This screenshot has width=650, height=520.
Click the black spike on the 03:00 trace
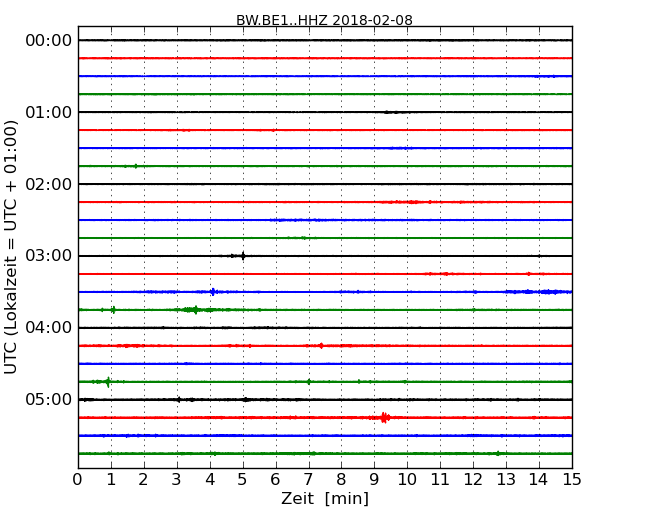click(x=243, y=256)
